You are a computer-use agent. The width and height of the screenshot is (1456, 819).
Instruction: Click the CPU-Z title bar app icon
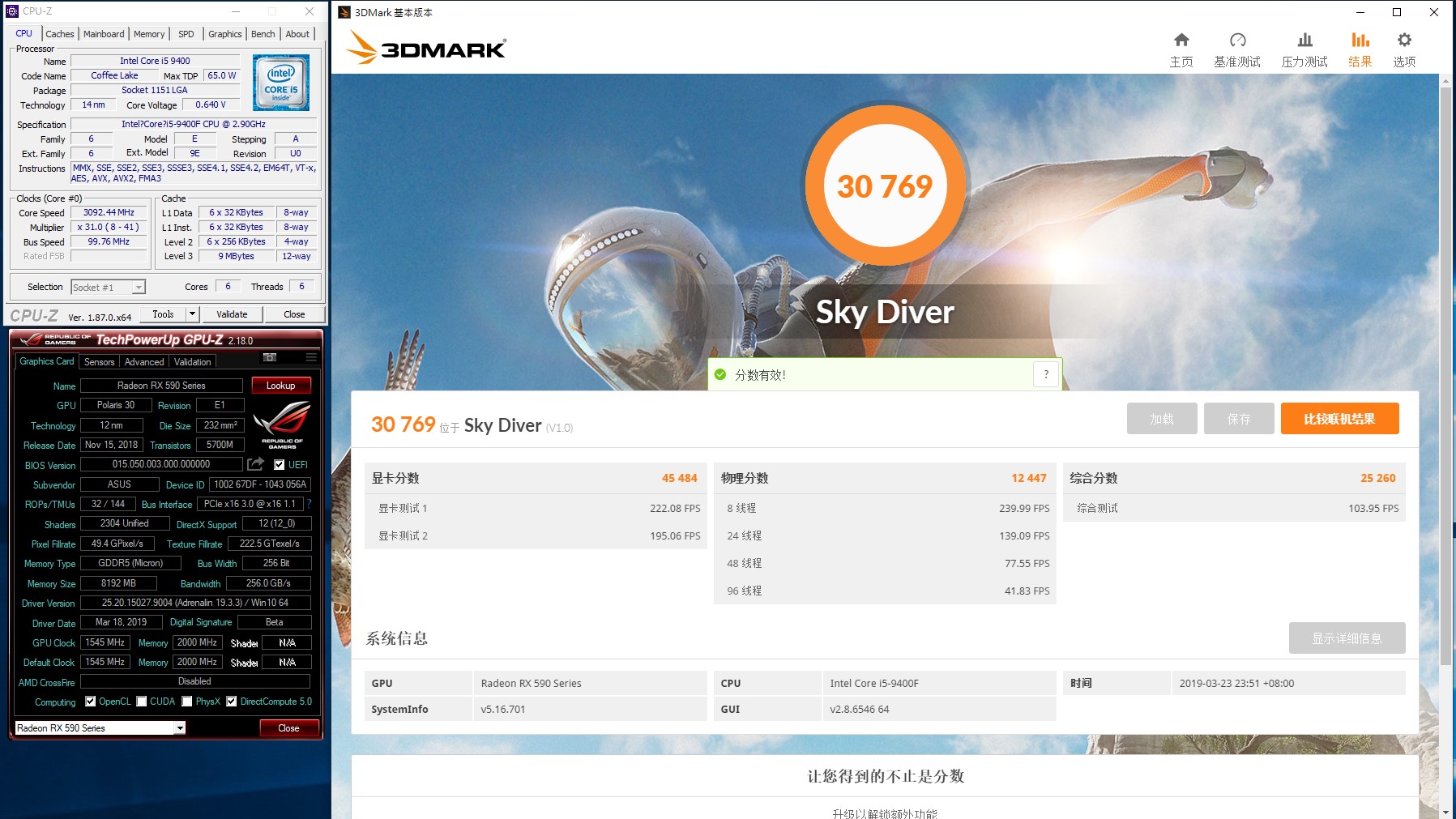pos(12,11)
